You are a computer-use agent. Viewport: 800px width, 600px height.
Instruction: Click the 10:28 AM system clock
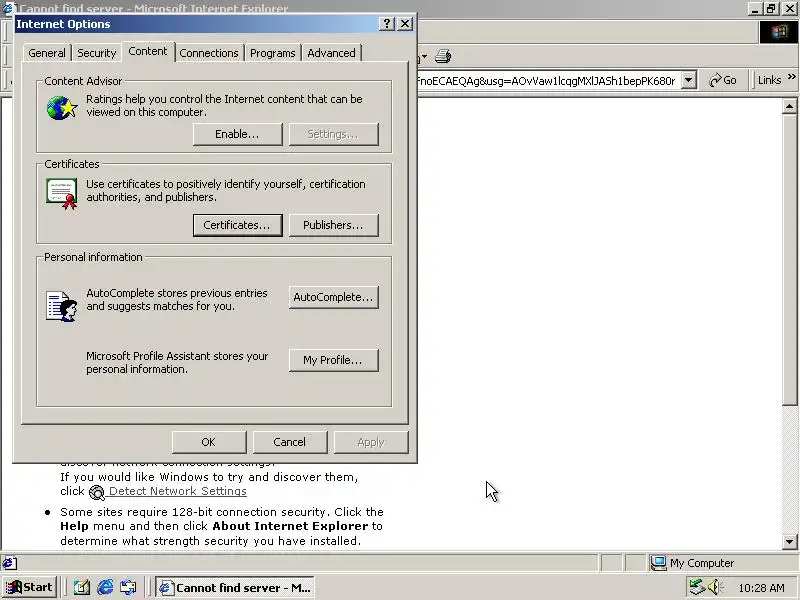(x=761, y=588)
